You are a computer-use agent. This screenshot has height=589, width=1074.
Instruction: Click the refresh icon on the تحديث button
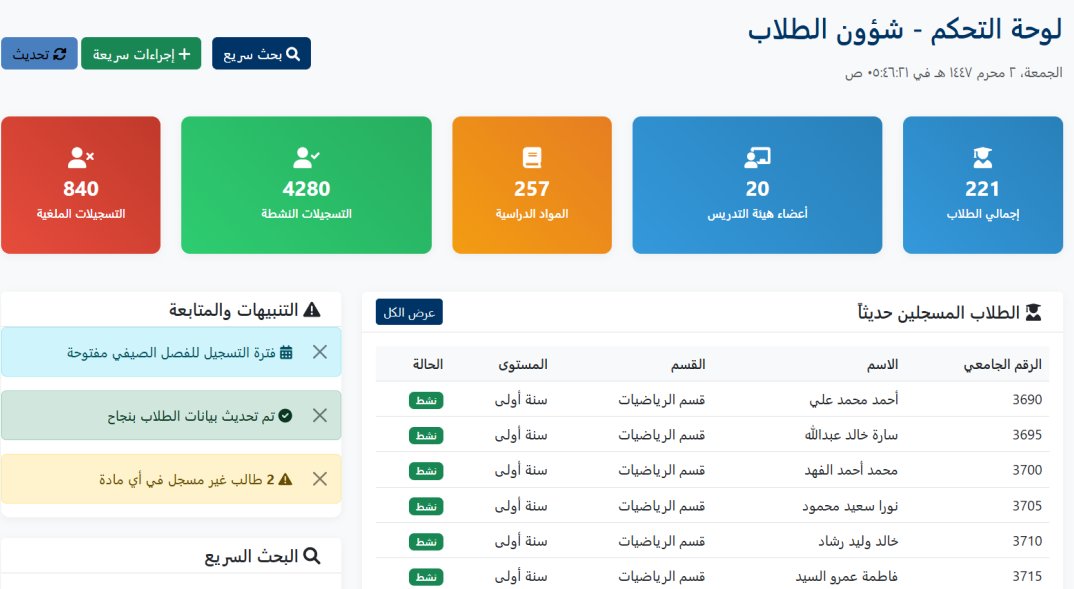coord(59,53)
